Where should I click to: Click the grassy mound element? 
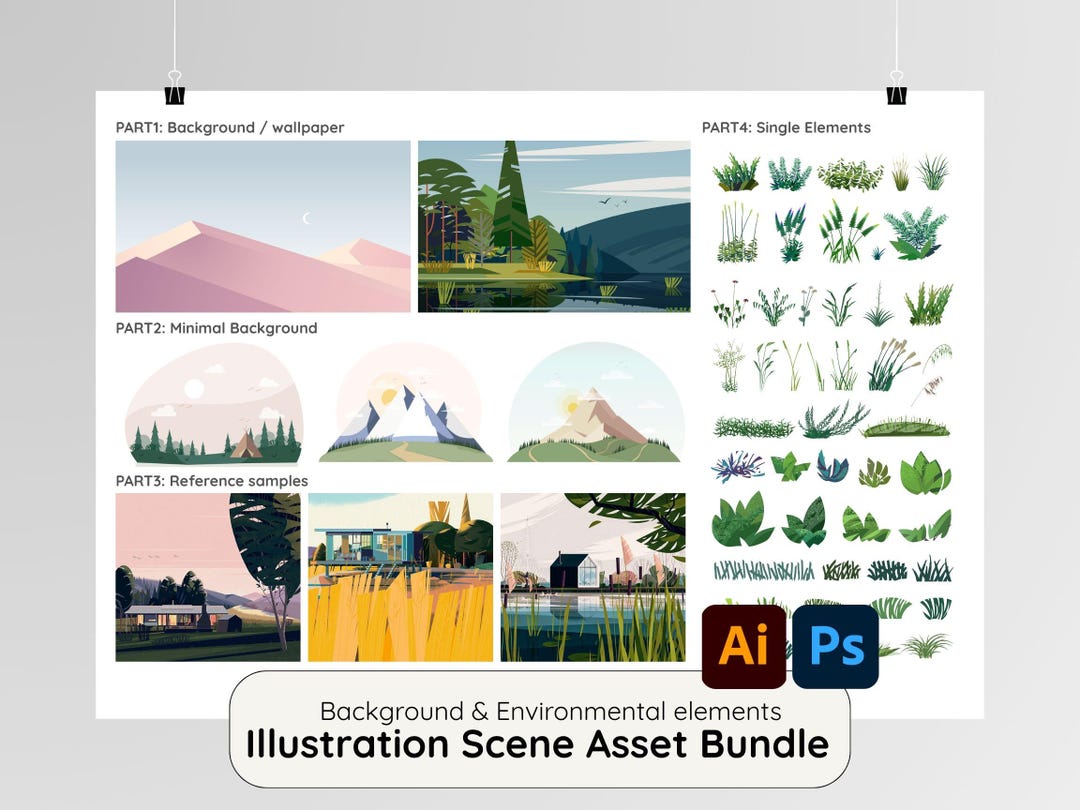point(906,428)
